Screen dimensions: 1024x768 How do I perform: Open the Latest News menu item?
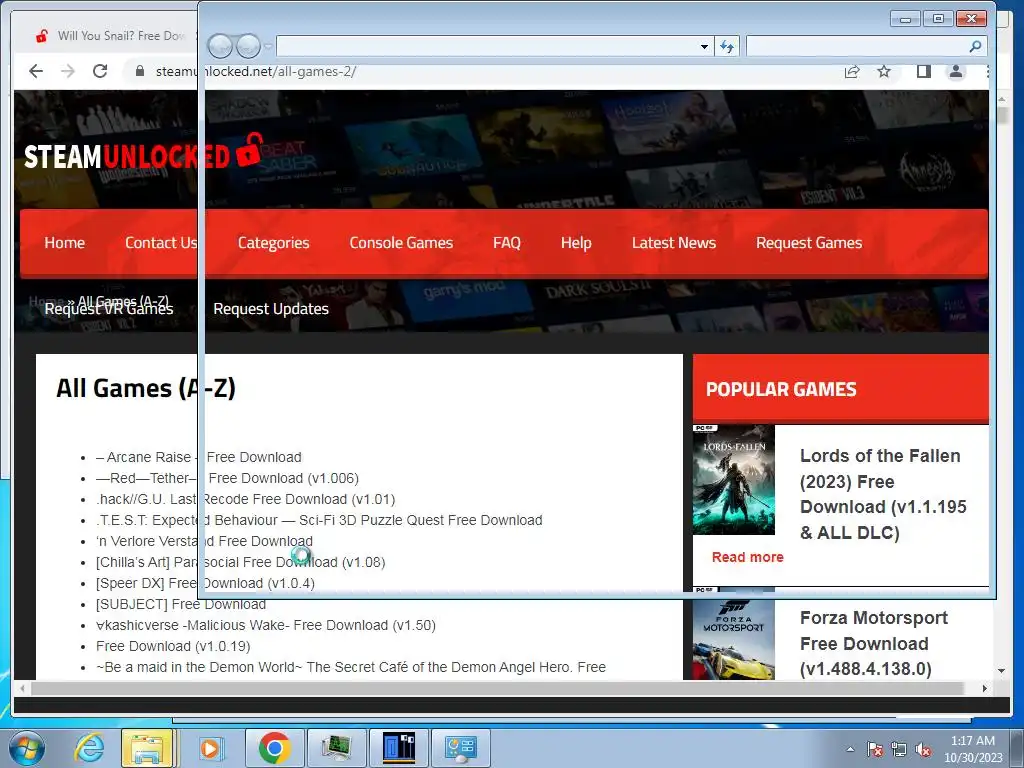[674, 243]
